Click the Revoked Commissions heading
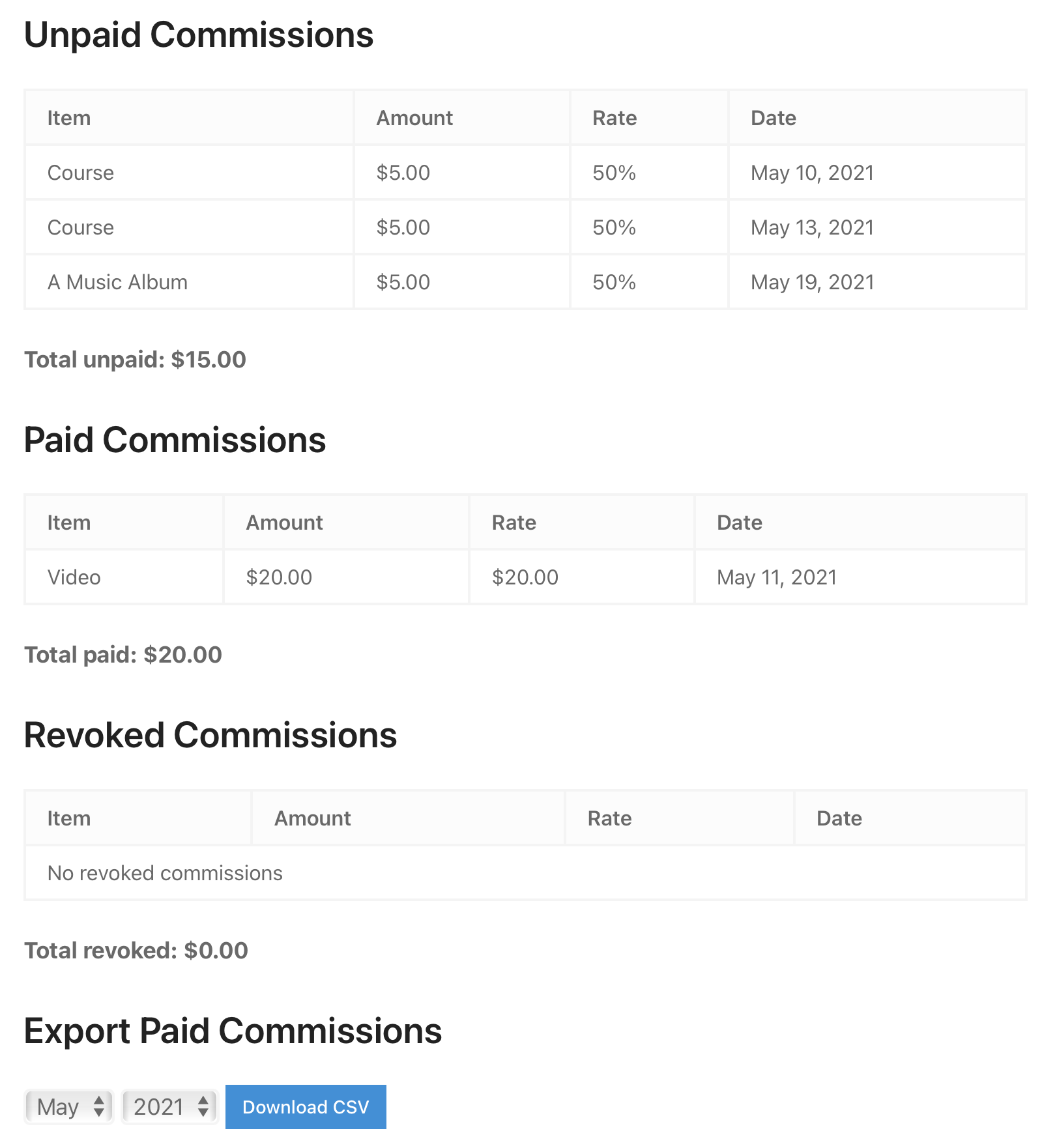 coord(210,736)
